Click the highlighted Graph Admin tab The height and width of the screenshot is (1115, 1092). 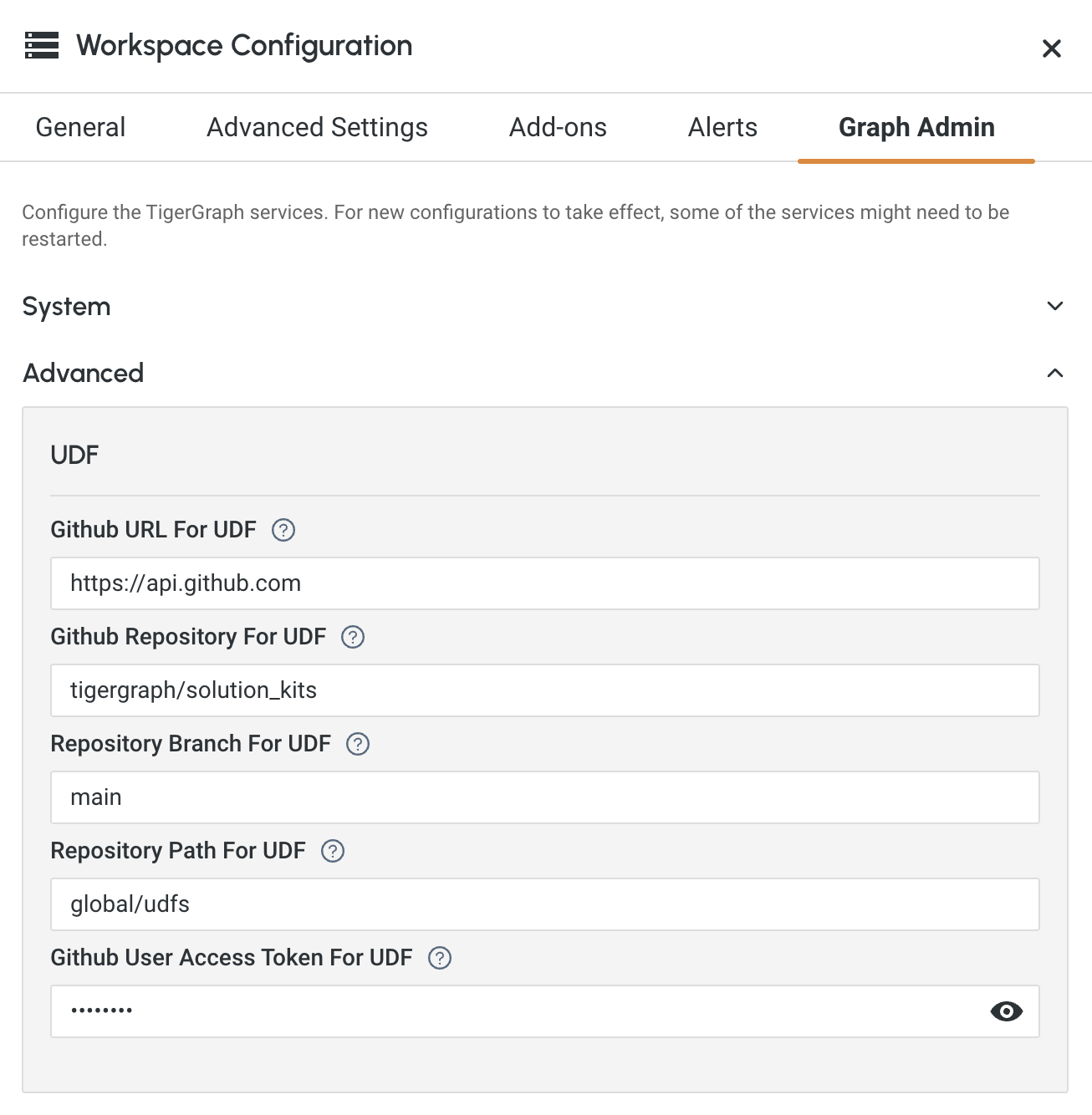pos(916,127)
